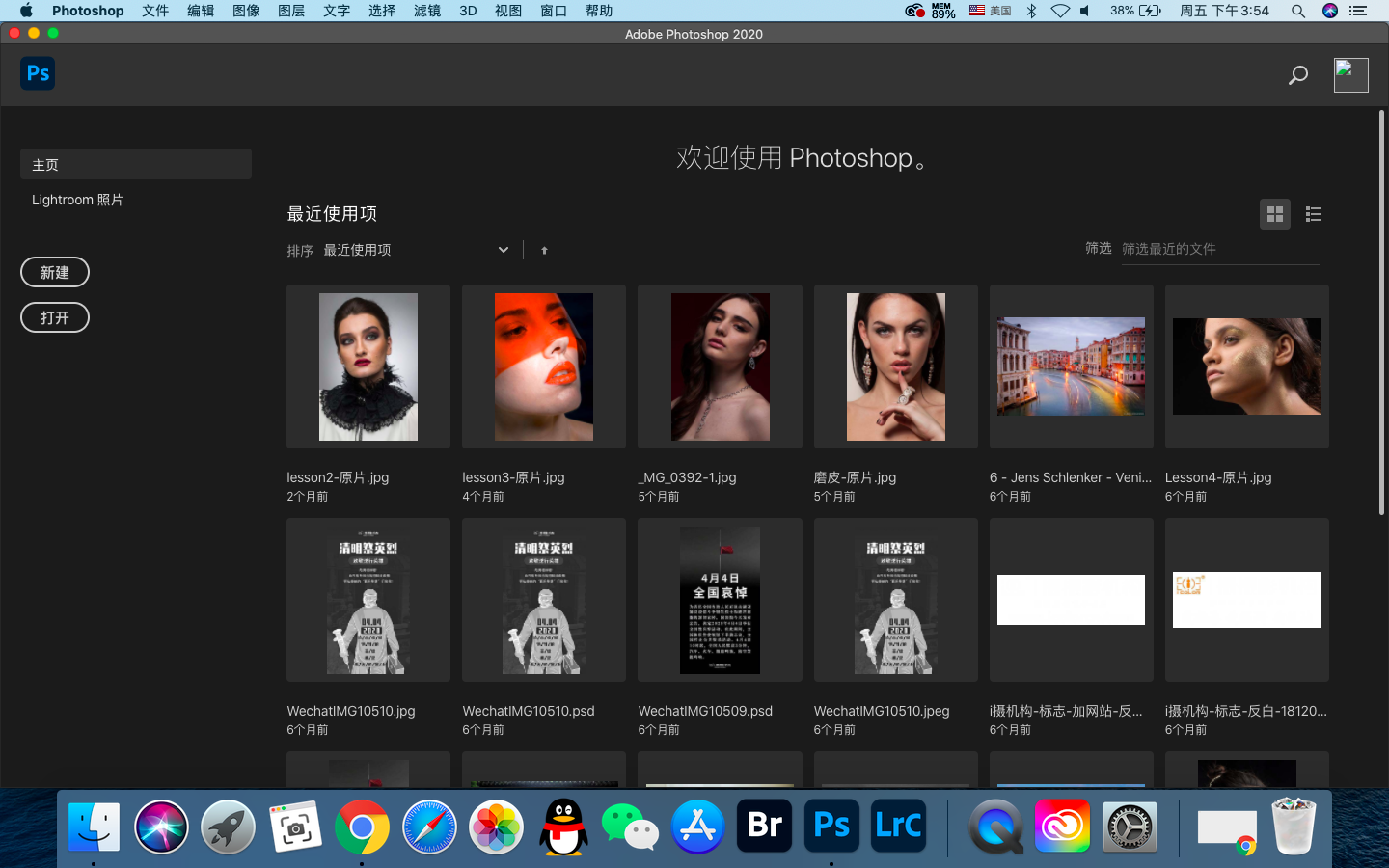Open Adobe Bridge from the Dock
The image size is (1389, 868).
point(764,826)
